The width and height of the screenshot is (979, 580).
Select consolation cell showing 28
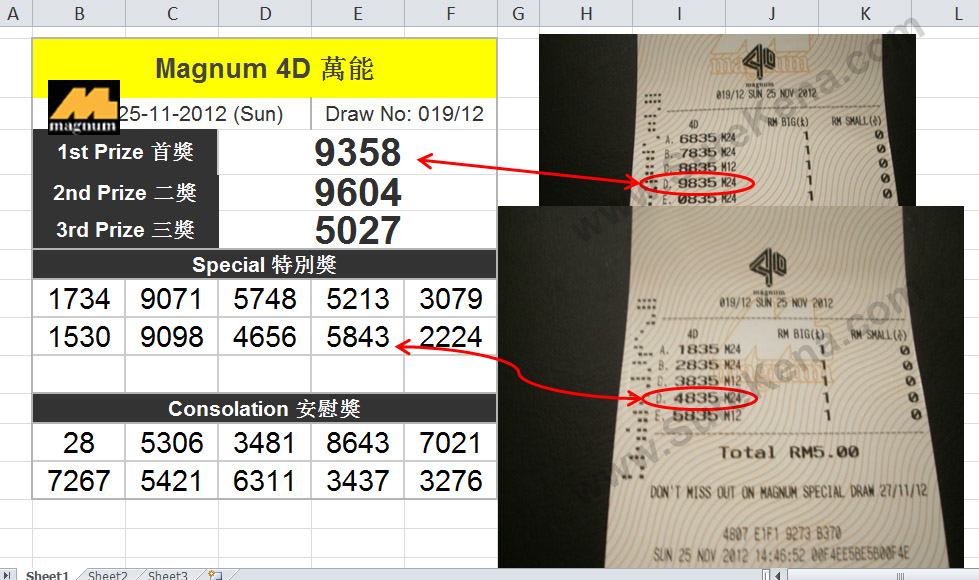[79, 443]
